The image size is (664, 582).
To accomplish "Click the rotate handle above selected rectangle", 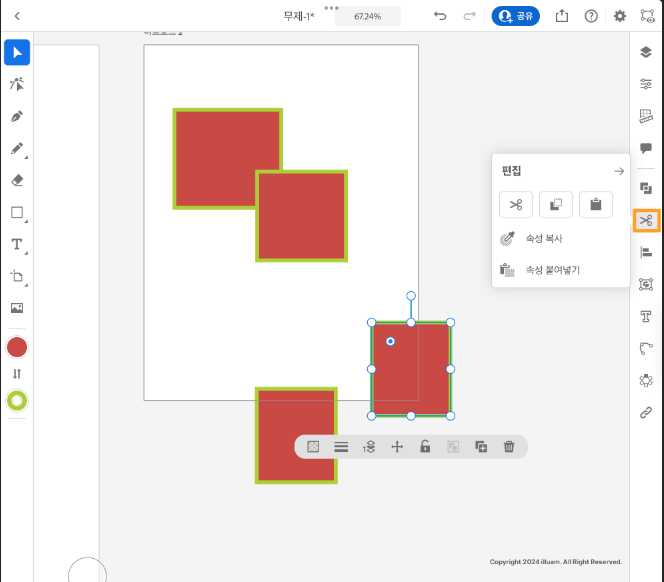I will (x=411, y=296).
